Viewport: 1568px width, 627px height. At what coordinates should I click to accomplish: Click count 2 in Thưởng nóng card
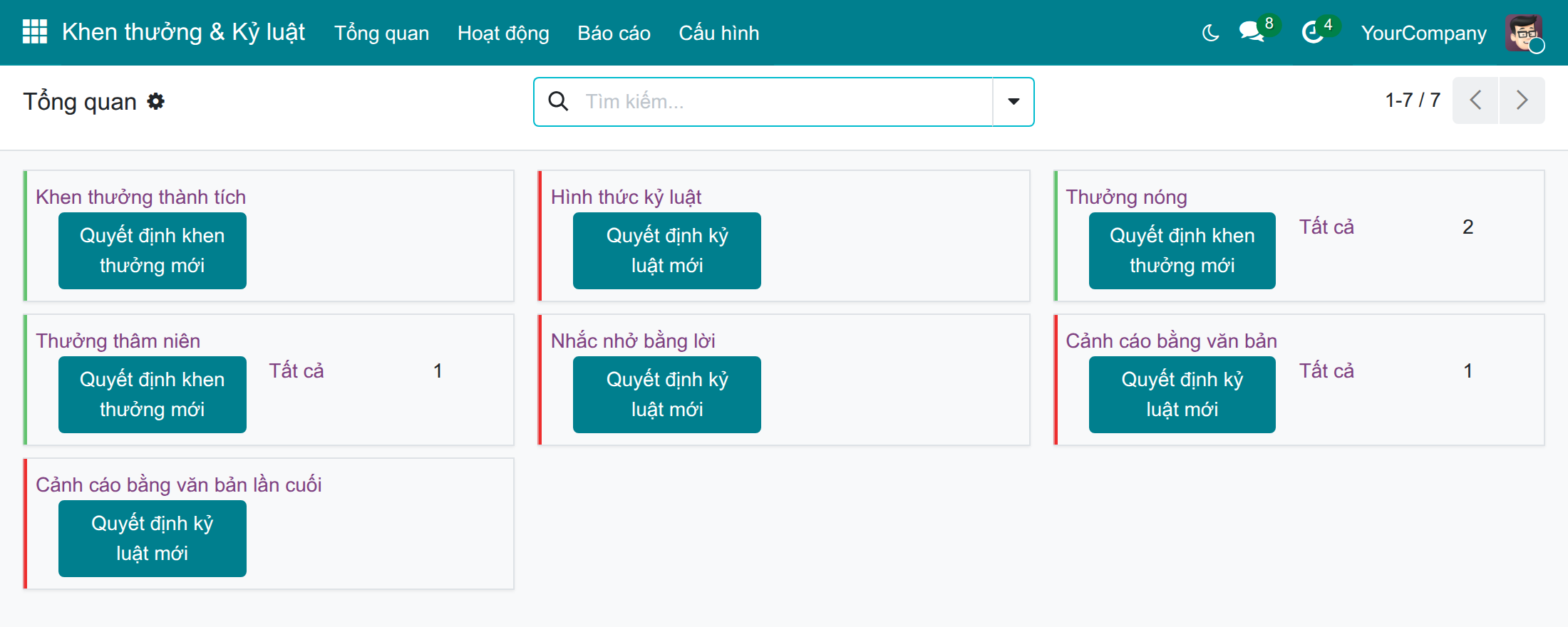click(x=1468, y=227)
